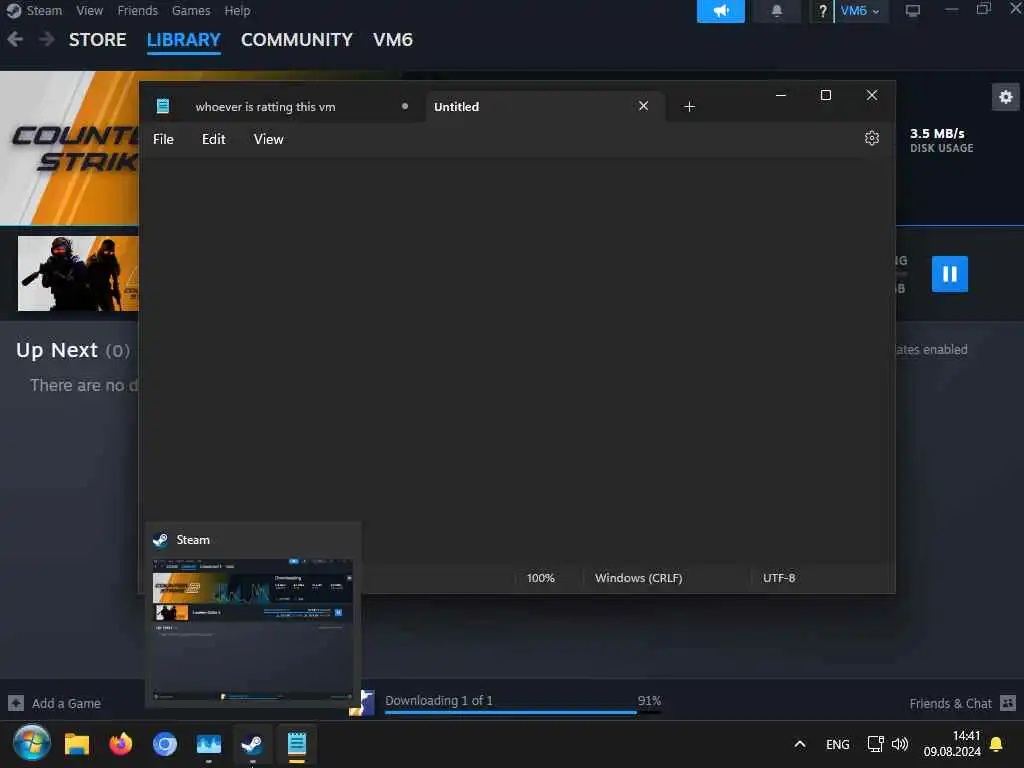This screenshot has height=768, width=1024.
Task: Open the network status tray icon
Action: click(875, 744)
